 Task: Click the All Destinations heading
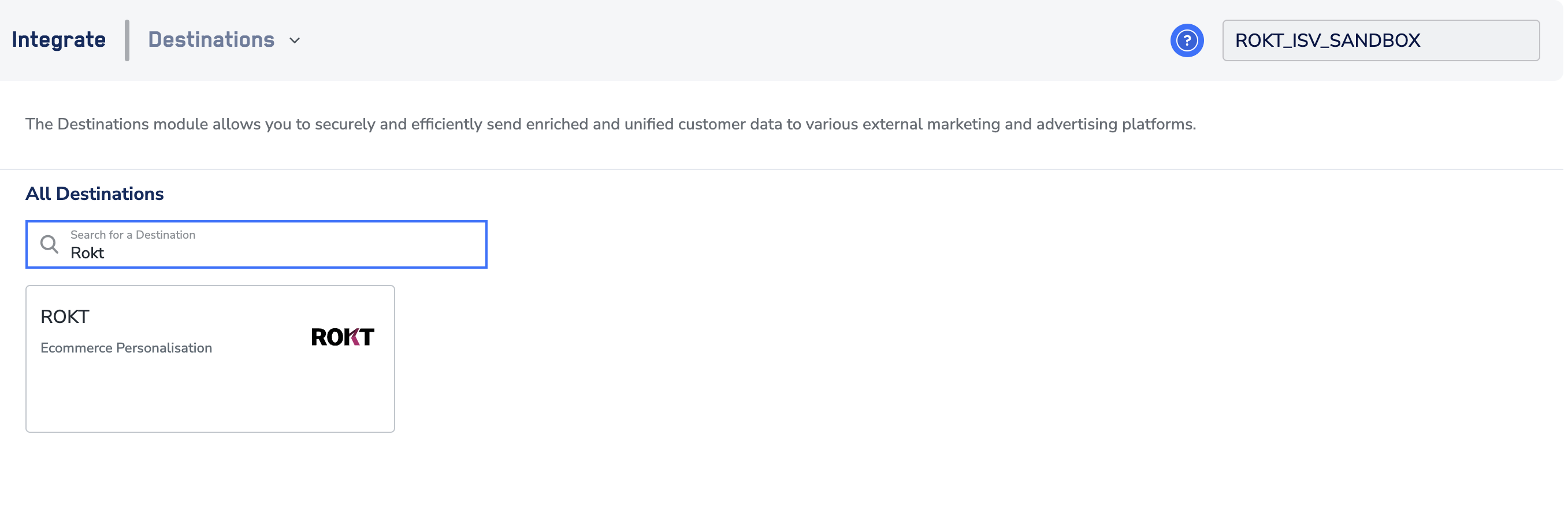(94, 194)
